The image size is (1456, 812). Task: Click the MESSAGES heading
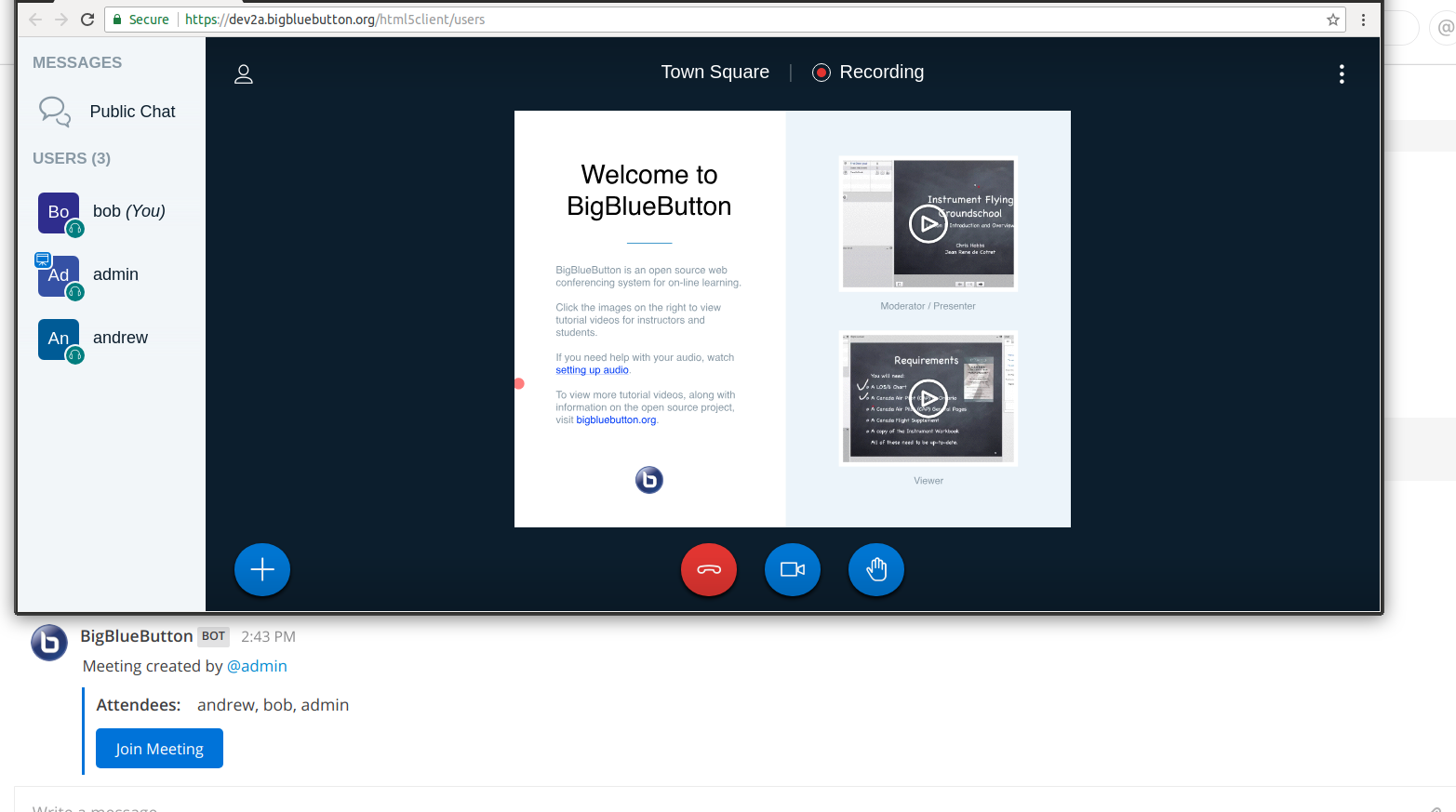77,62
